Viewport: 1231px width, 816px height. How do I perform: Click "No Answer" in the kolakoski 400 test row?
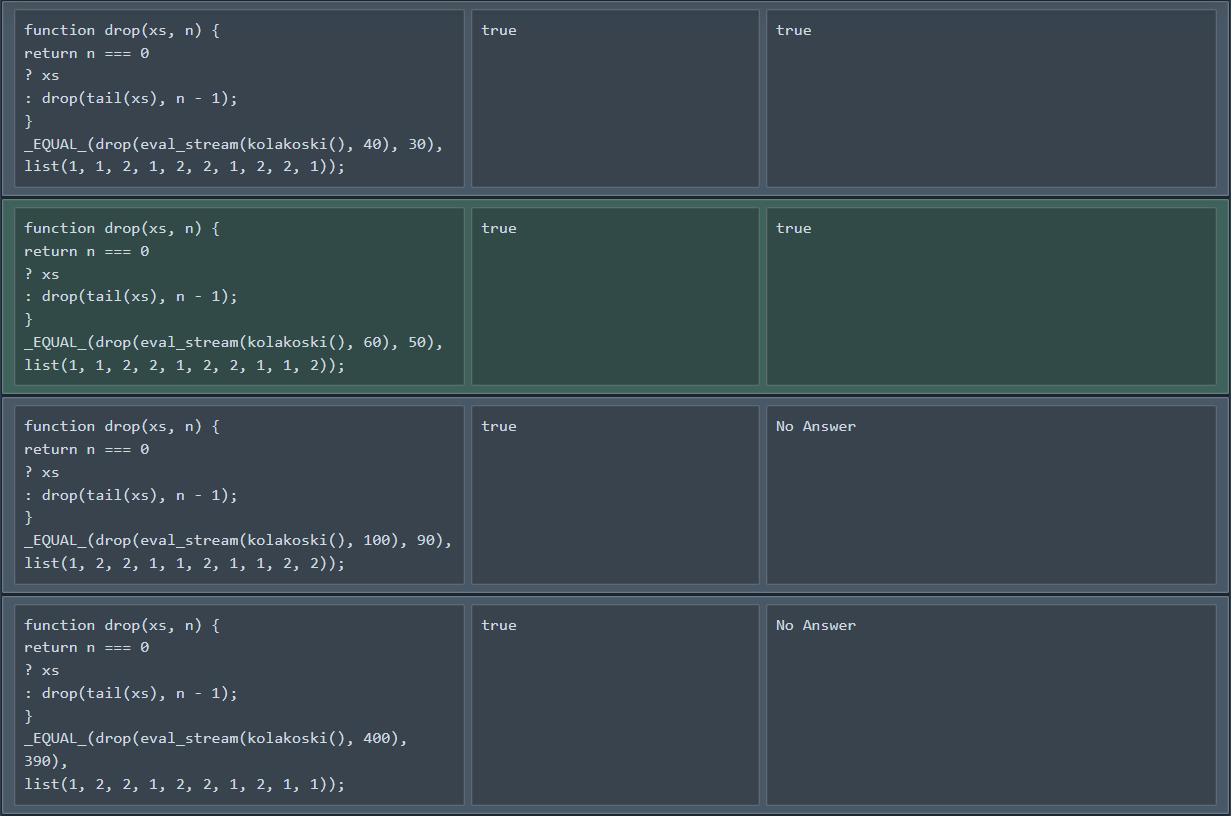coord(816,626)
